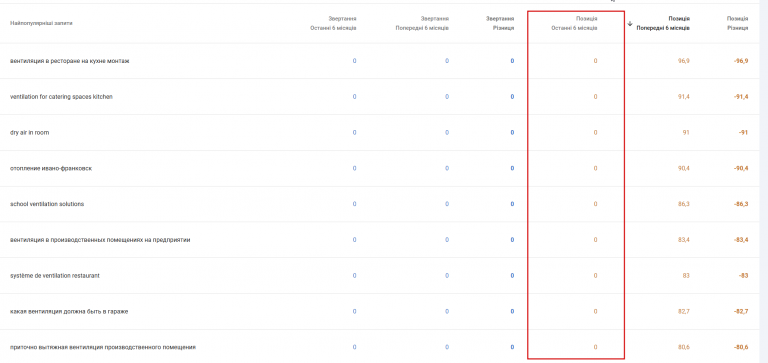Click the Найпопулярніші запити column header
The height and width of the screenshot is (363, 768).
[x=41, y=23]
